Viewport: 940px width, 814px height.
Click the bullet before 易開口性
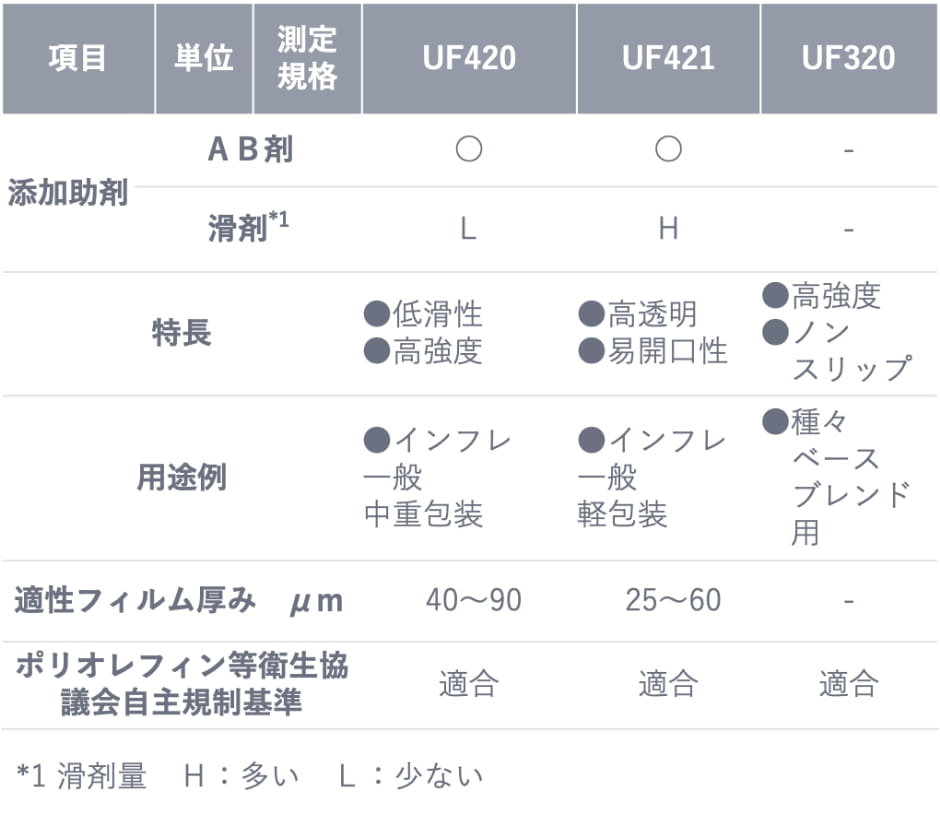click(591, 351)
